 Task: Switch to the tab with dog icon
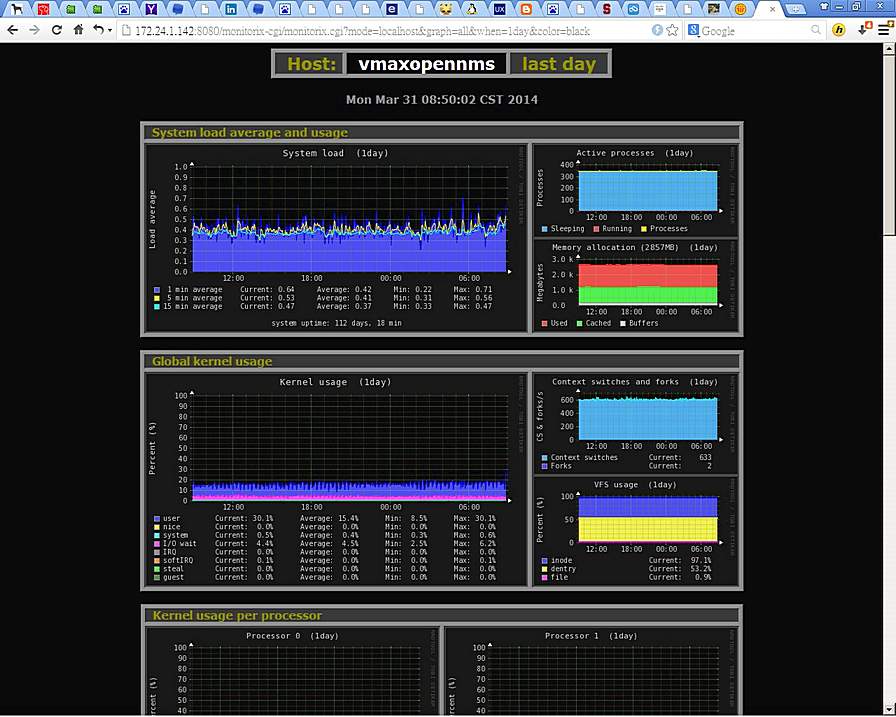coord(17,9)
